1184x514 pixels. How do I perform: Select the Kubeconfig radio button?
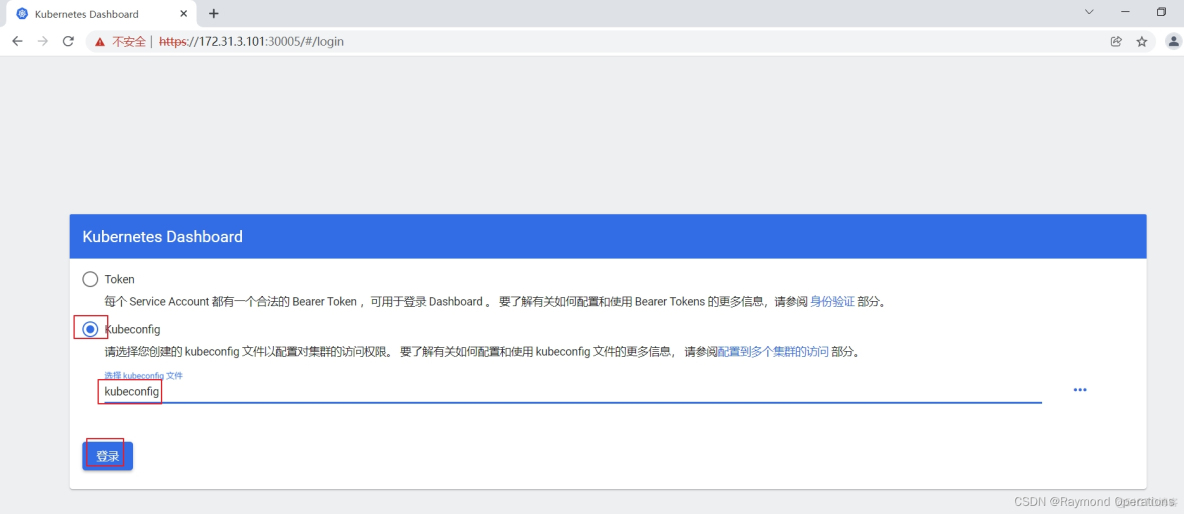[x=90, y=329]
